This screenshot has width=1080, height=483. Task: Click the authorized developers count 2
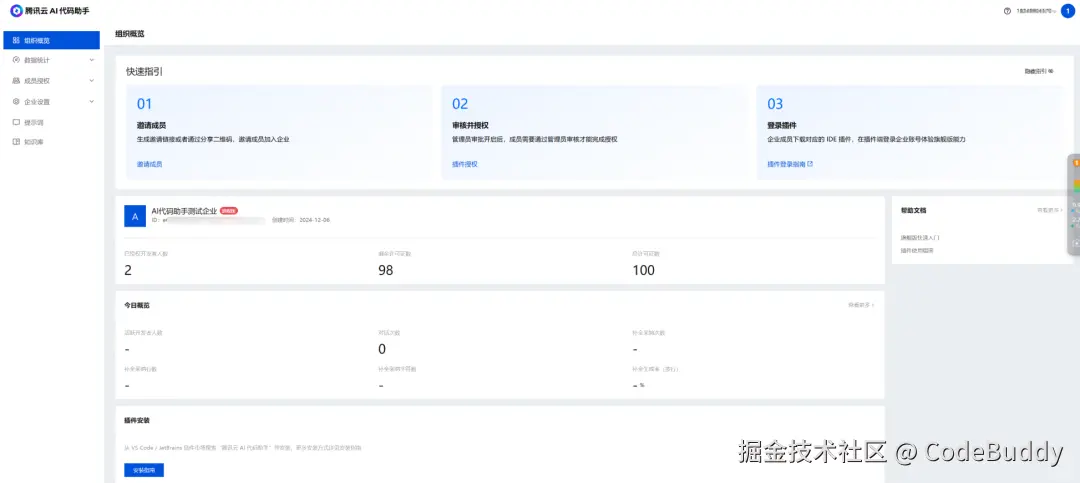pyautogui.click(x=128, y=271)
